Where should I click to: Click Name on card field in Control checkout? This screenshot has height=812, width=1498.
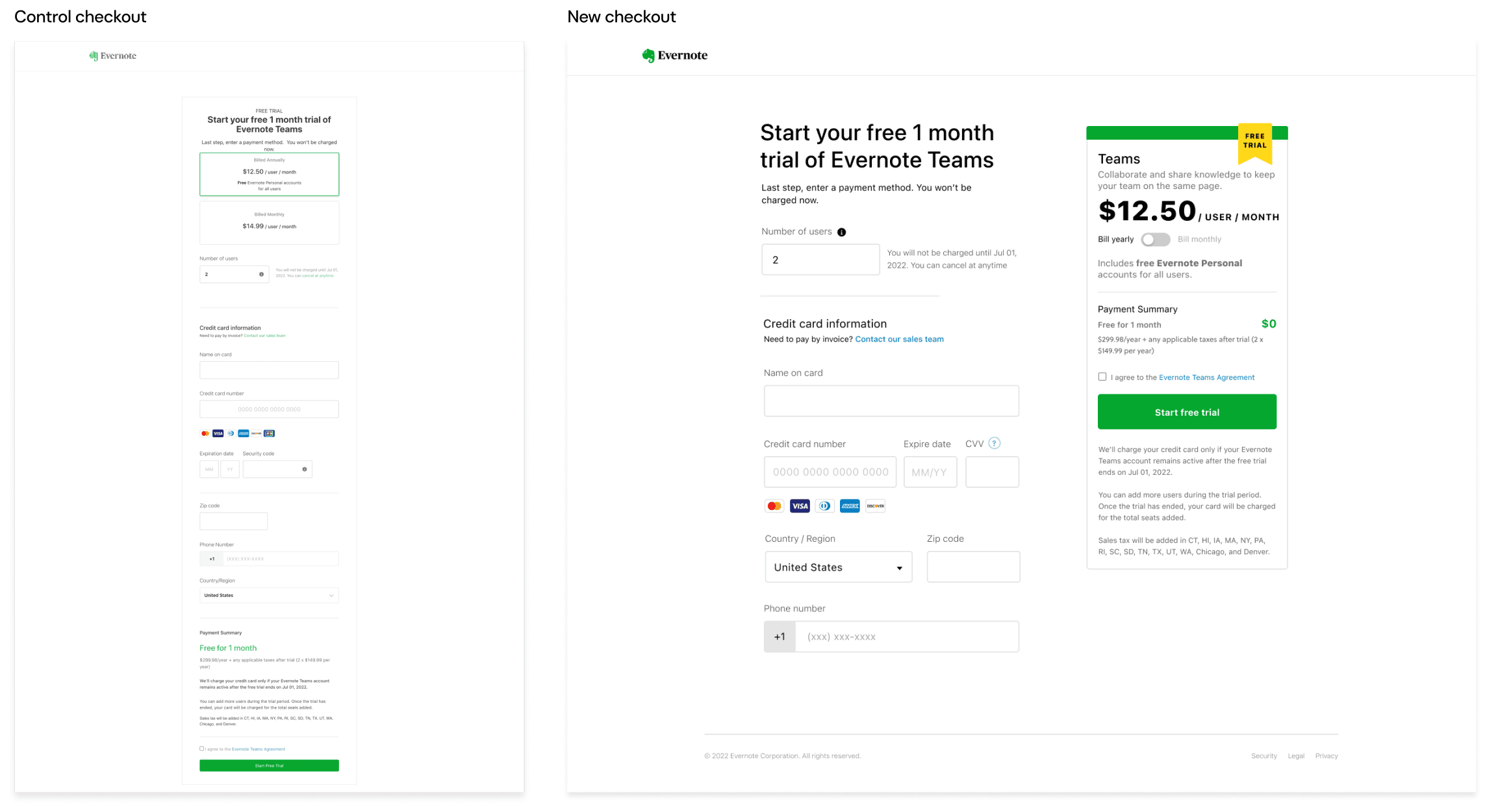coord(269,370)
